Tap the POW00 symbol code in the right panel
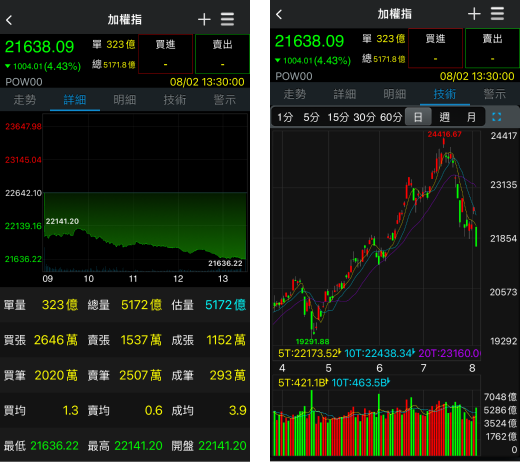The width and height of the screenshot is (520, 462). click(294, 76)
